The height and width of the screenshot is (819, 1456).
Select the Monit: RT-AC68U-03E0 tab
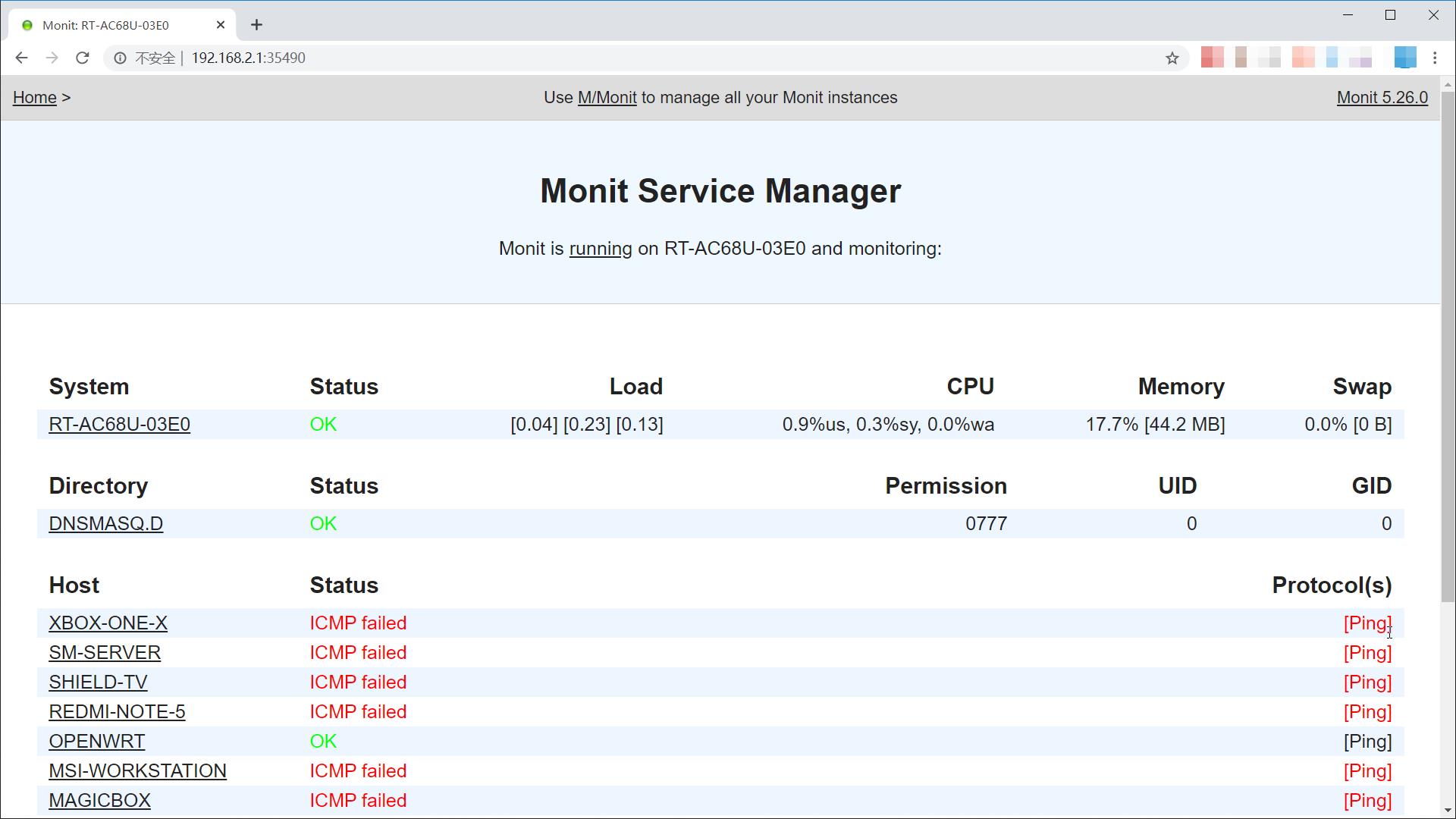coord(106,25)
